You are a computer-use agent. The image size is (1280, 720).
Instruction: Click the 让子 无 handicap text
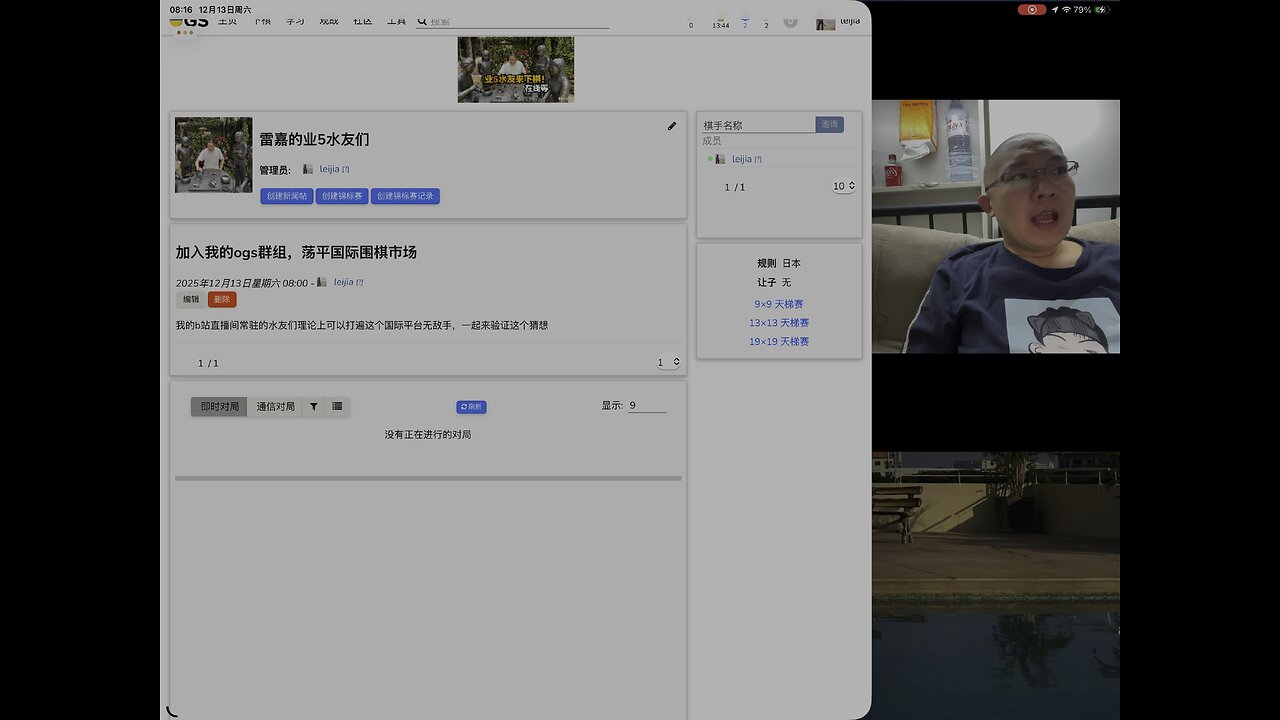(x=774, y=283)
